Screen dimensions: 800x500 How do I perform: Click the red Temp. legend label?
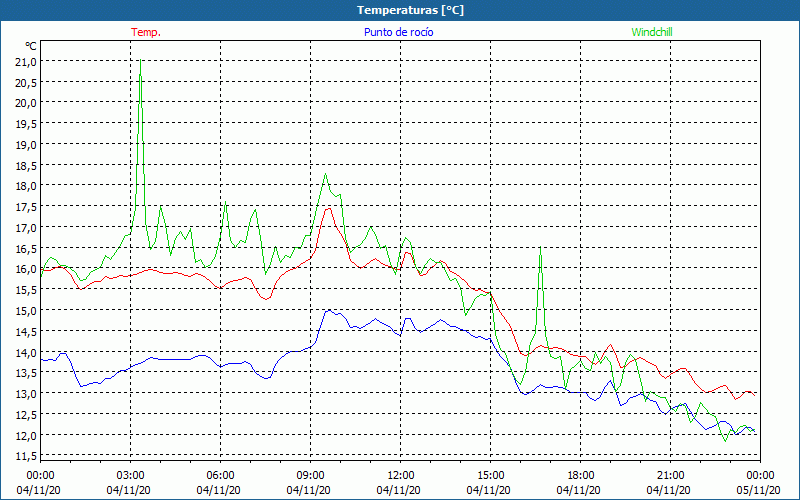pos(146,32)
